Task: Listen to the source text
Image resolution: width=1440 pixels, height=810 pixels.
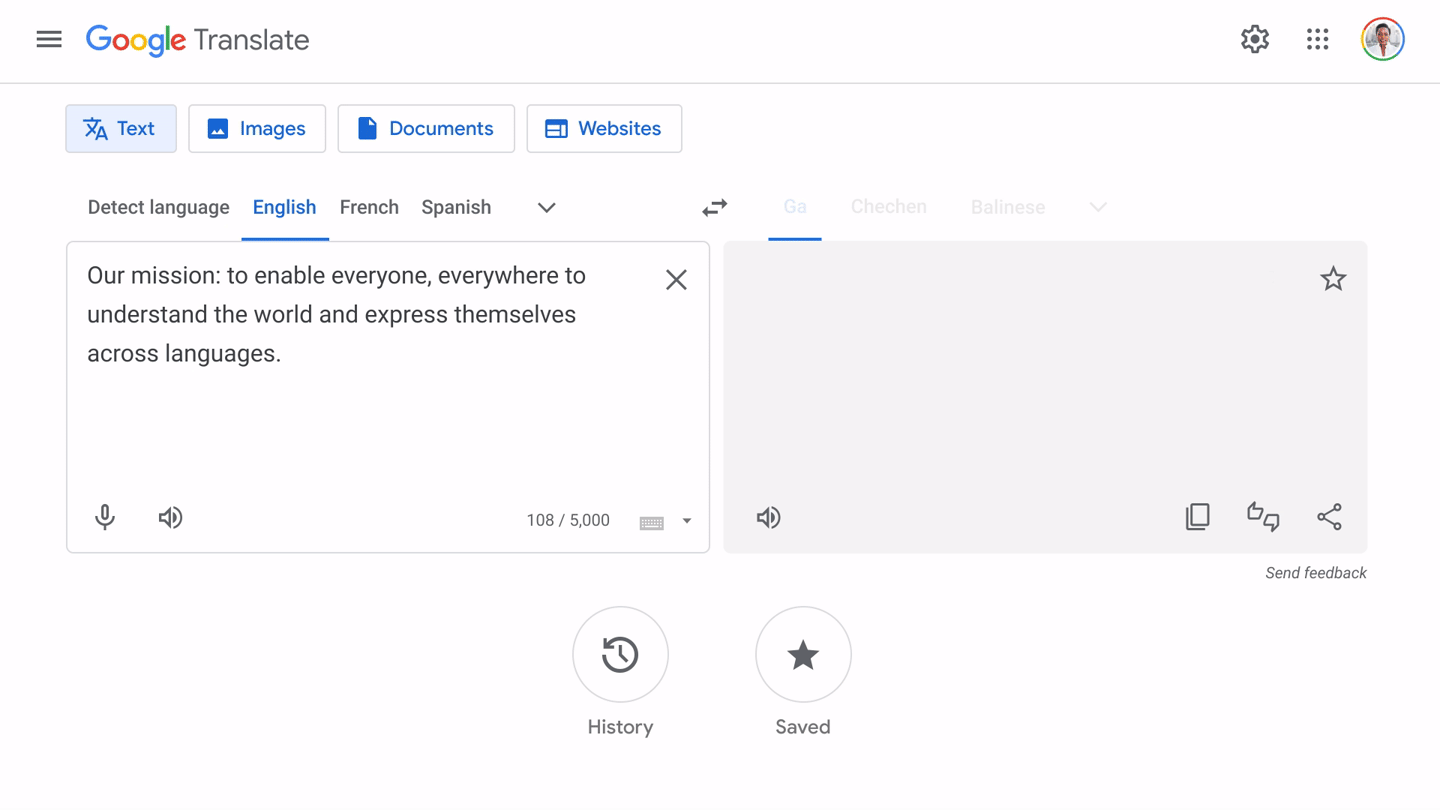Action: (x=170, y=517)
